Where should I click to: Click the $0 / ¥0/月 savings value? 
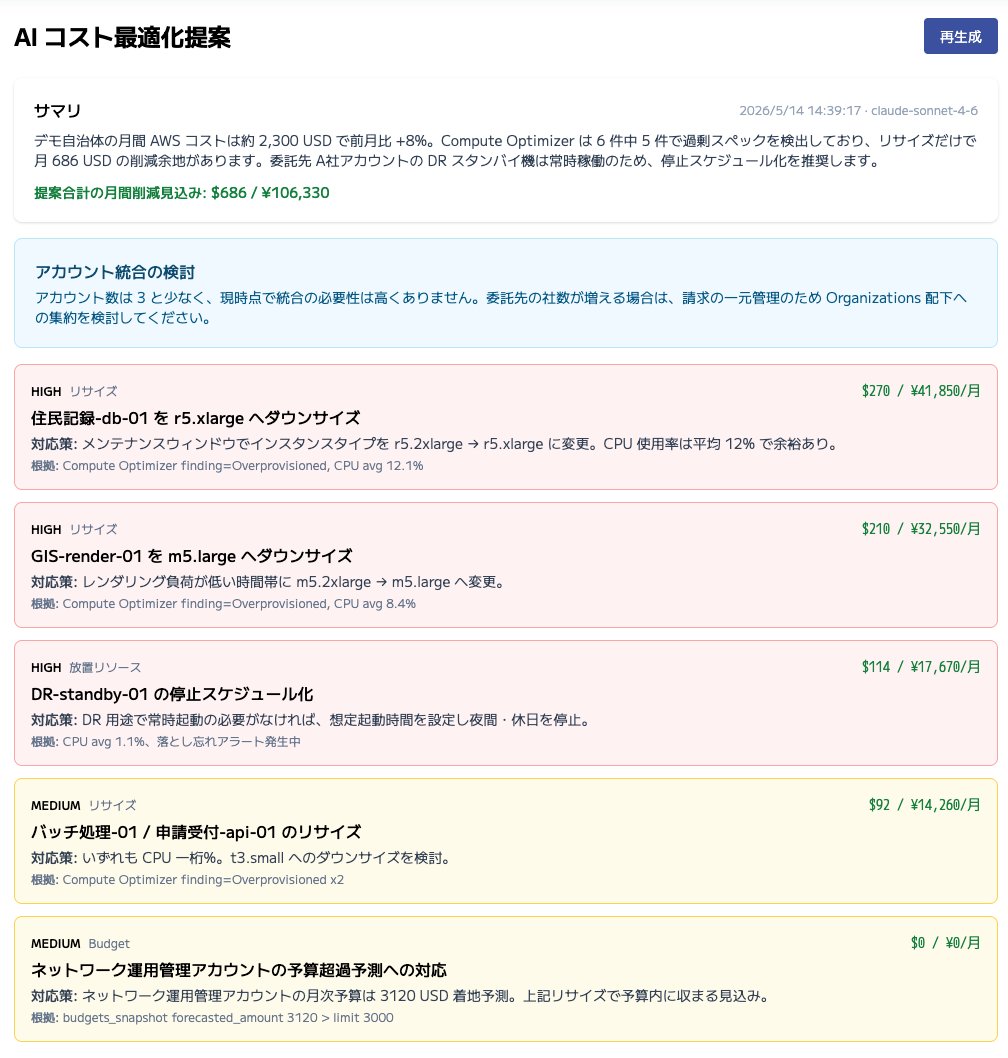pos(945,943)
